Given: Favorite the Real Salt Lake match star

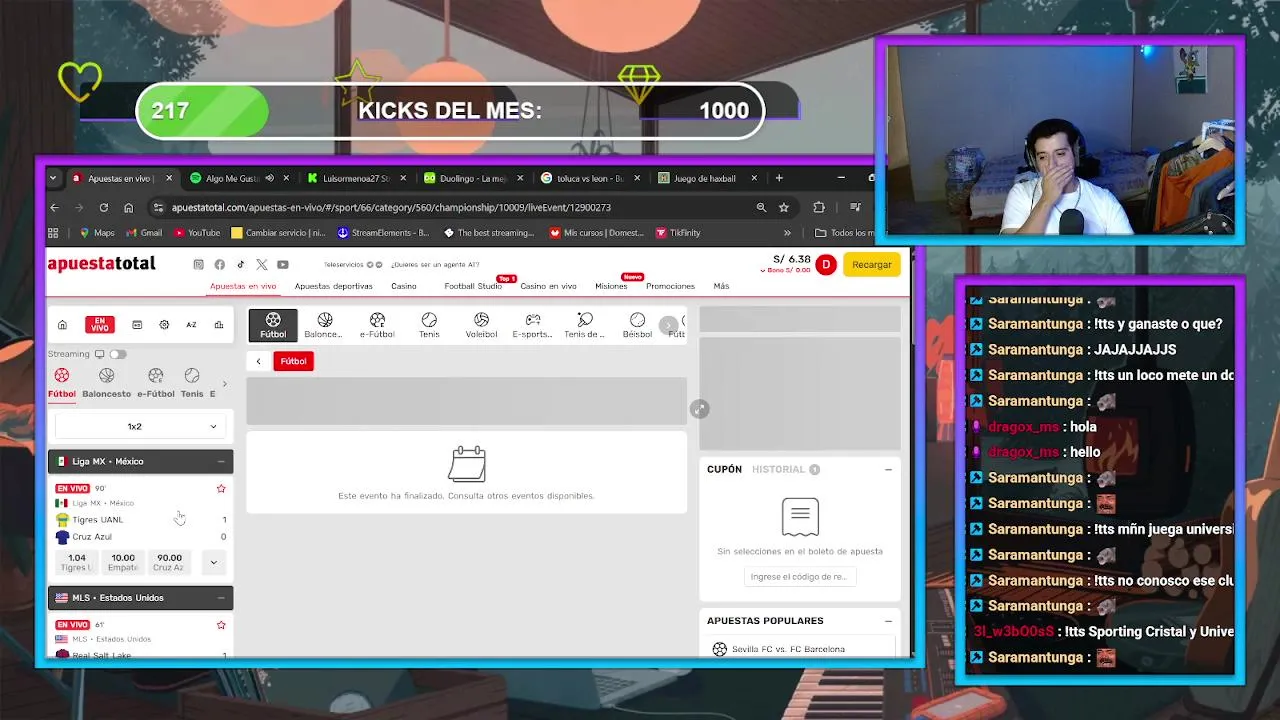Looking at the screenshot, I should [221, 625].
